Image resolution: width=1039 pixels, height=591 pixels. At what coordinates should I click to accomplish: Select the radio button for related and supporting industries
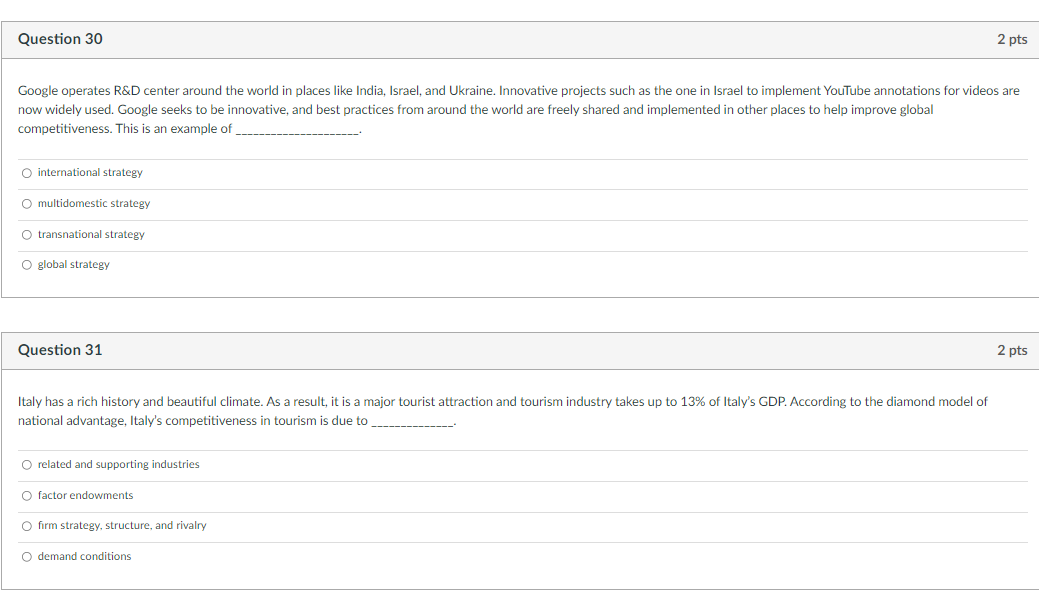click(26, 464)
